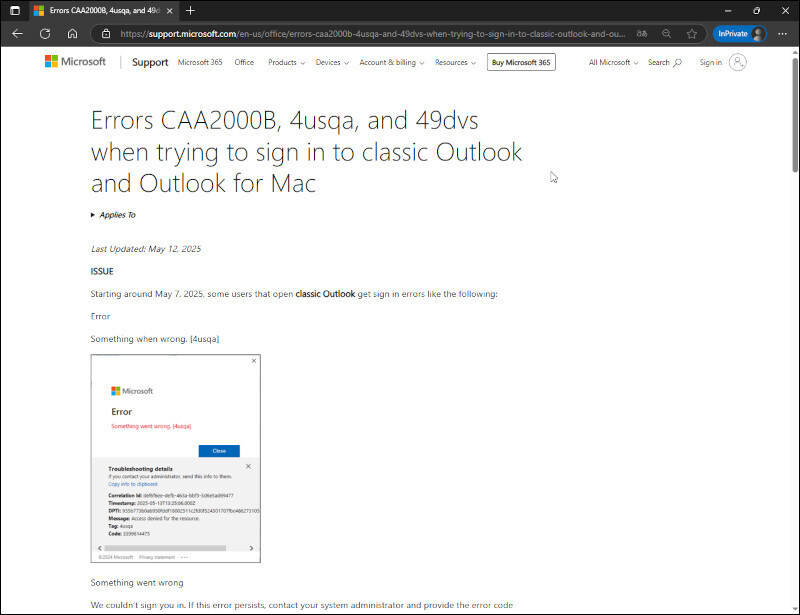Open the read aloud / translate icon
Screen dimensions: 800x615
(642, 34)
